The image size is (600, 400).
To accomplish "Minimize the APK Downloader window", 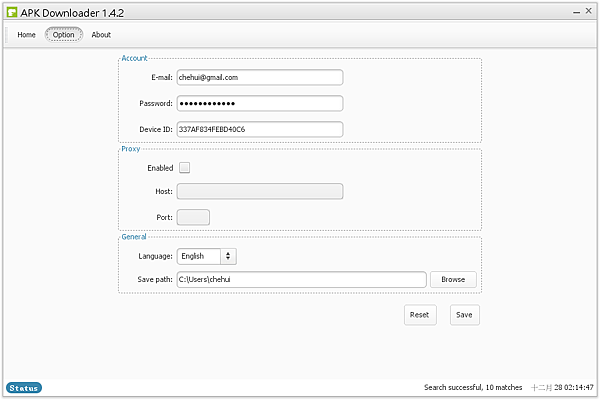I will [576, 12].
